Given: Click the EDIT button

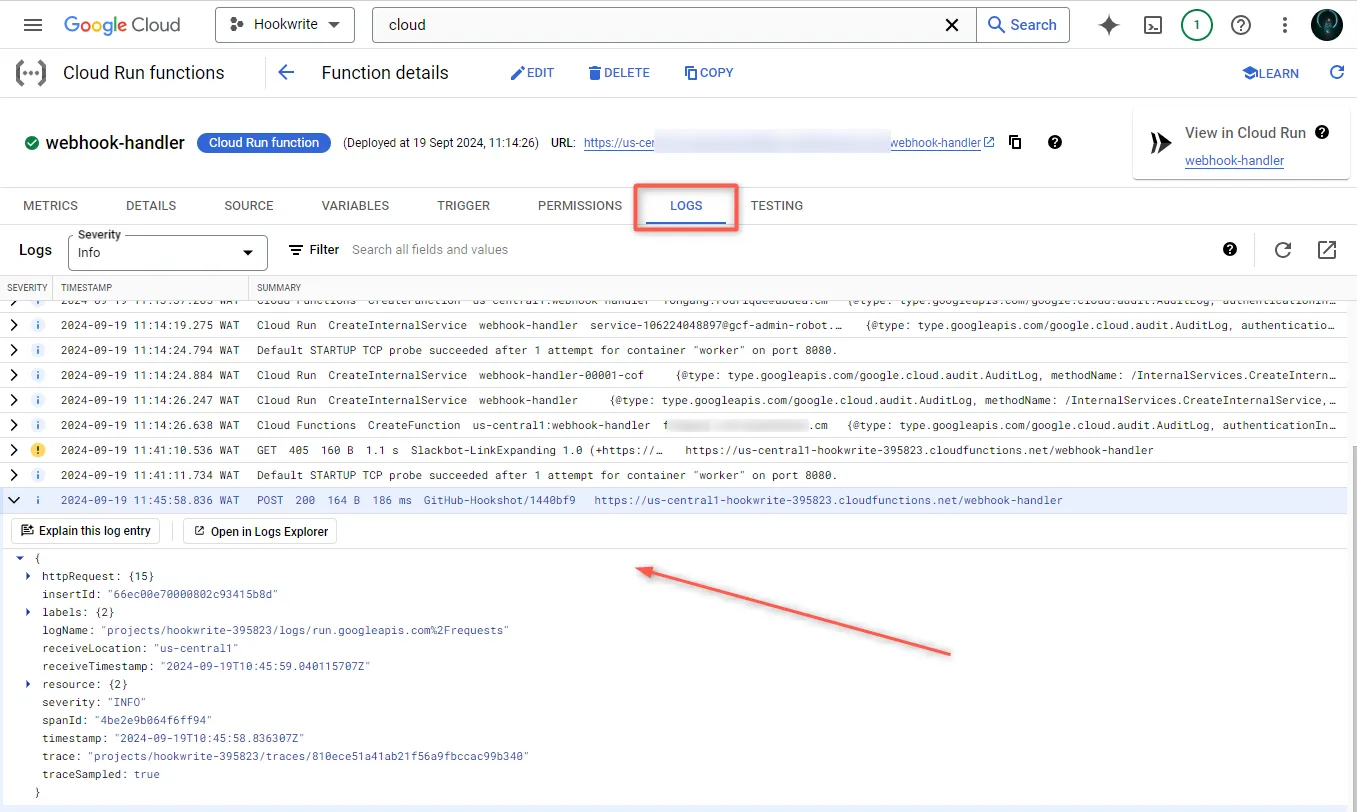Looking at the screenshot, I should tap(532, 73).
